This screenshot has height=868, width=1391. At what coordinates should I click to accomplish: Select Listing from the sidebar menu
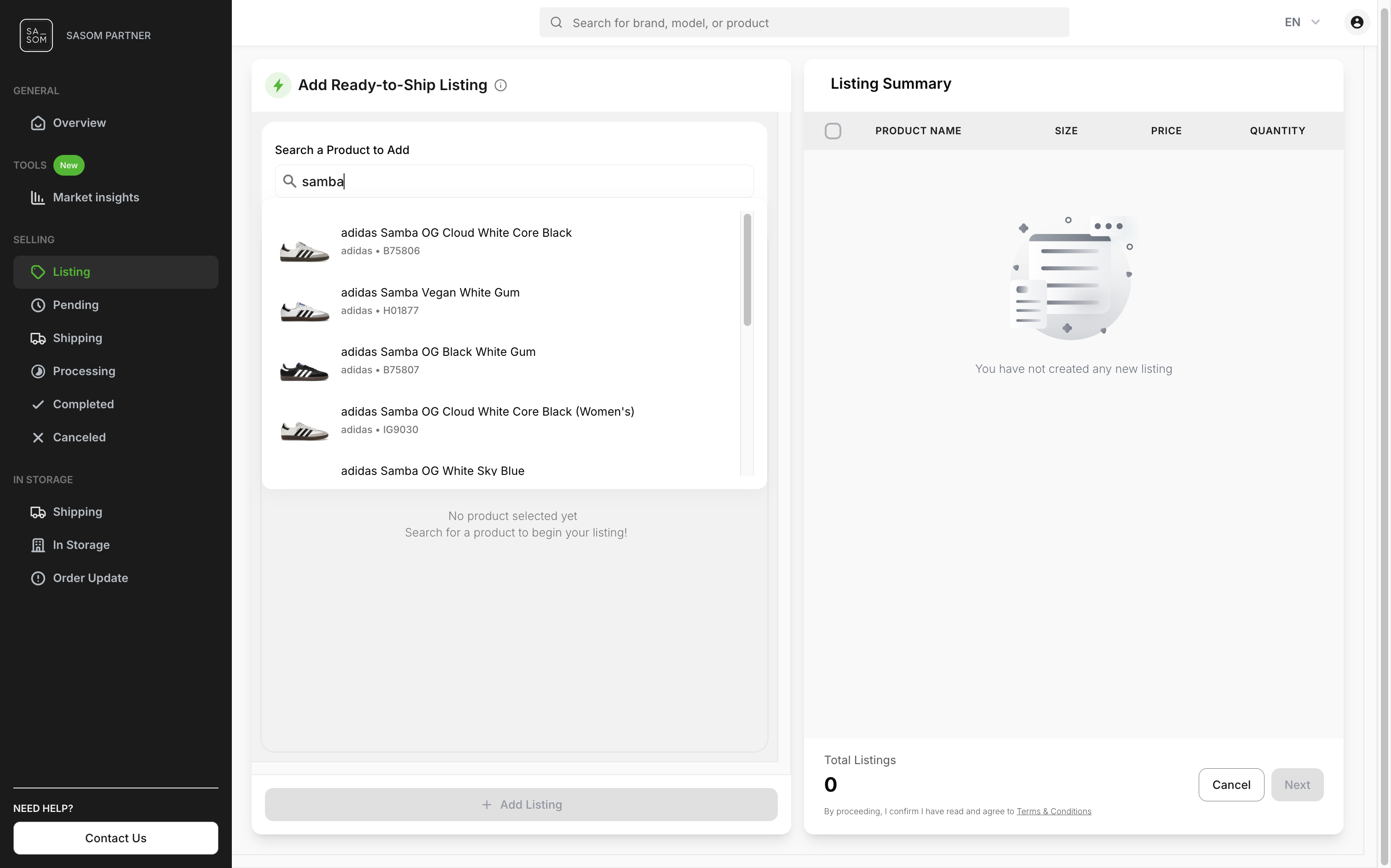(71, 272)
